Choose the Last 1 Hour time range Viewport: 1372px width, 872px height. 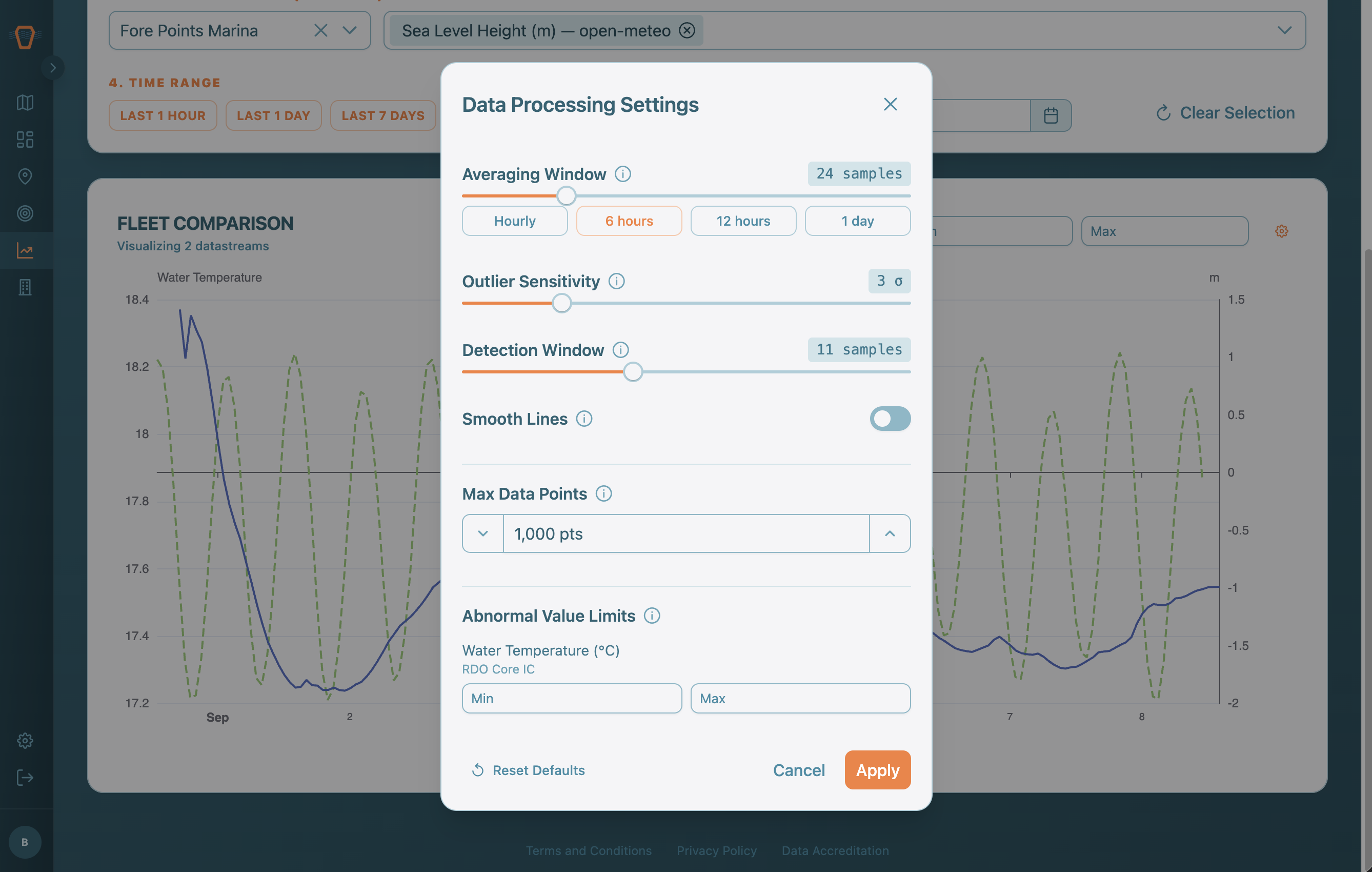pos(163,116)
